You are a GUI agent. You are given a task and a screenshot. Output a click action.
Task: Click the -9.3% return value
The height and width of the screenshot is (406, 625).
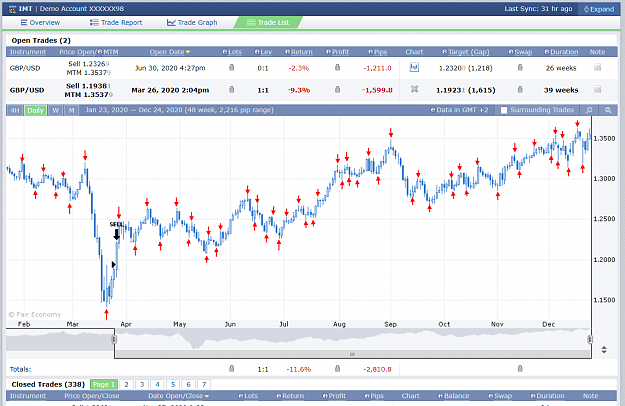299,90
